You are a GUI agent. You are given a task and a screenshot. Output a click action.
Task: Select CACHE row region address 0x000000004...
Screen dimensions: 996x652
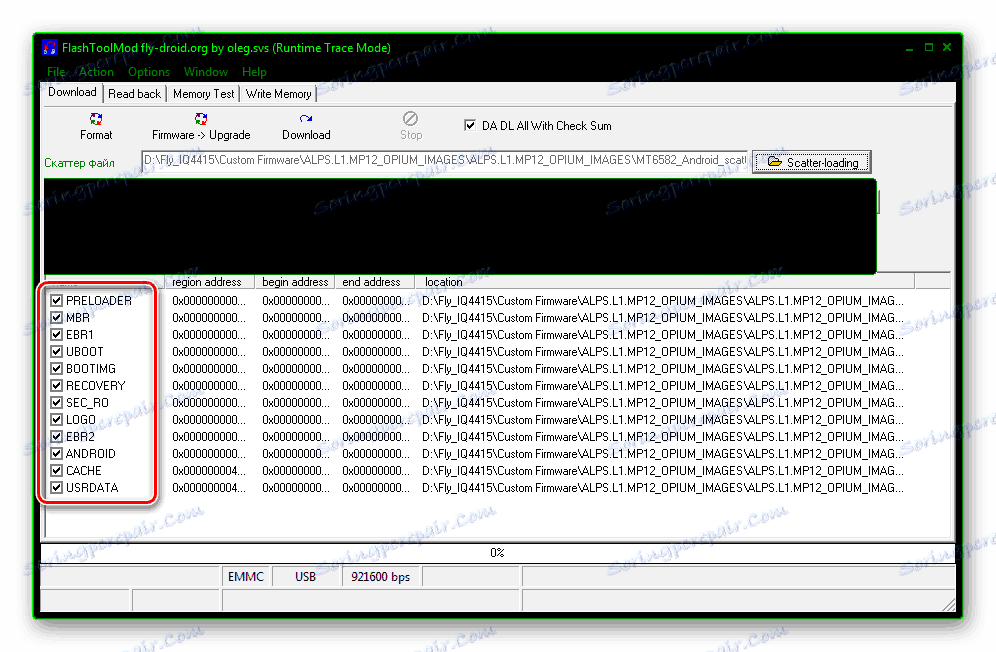point(208,471)
